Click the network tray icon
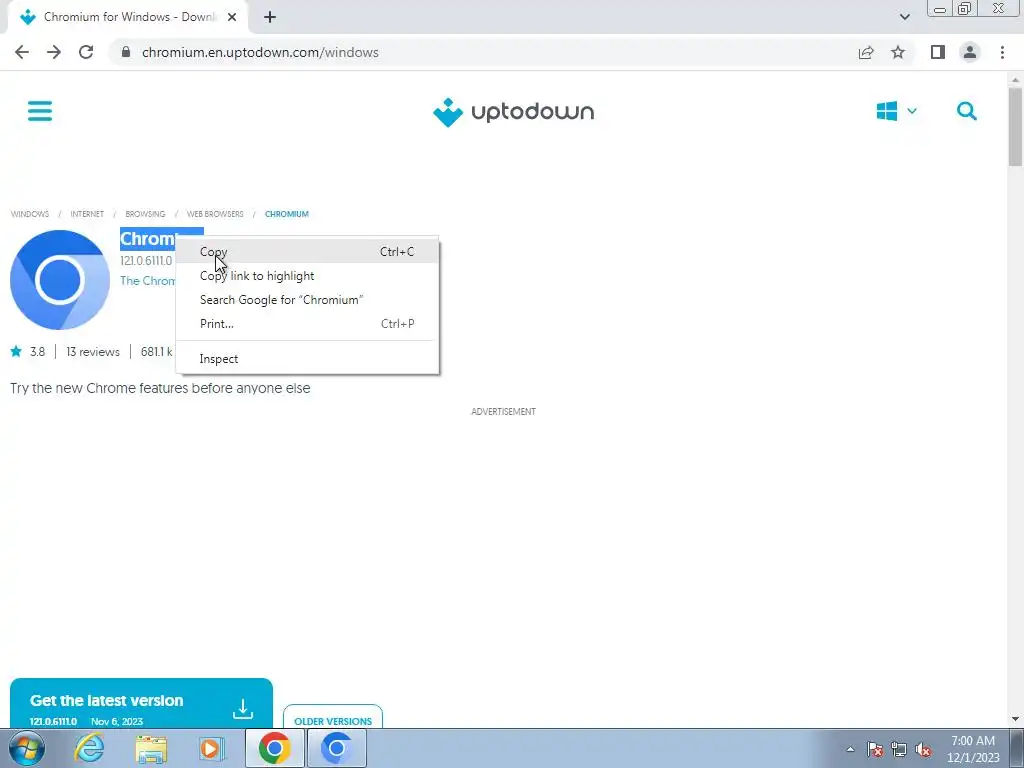 tap(899, 749)
